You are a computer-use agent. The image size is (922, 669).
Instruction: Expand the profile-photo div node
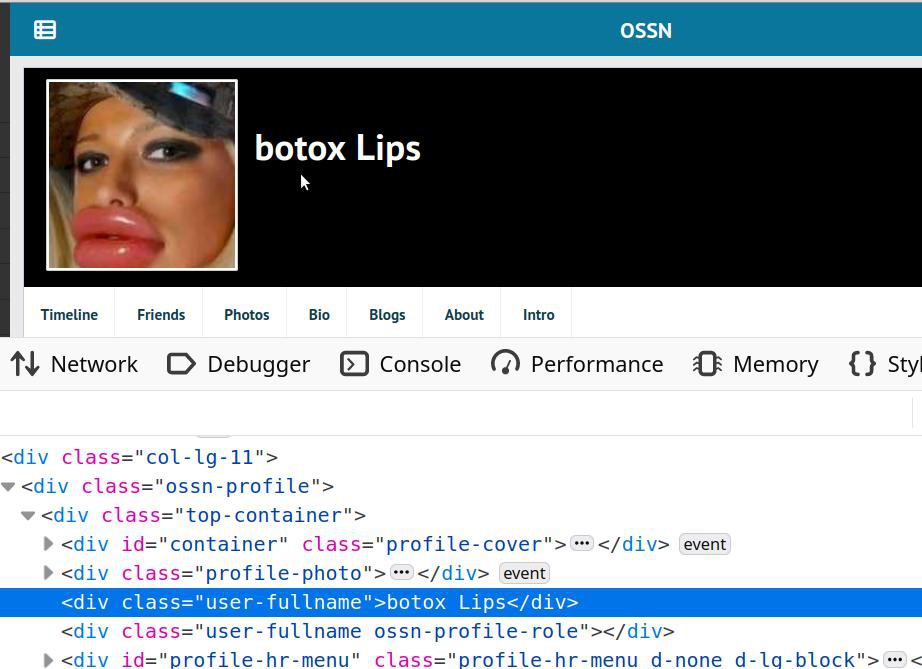tap(48, 573)
